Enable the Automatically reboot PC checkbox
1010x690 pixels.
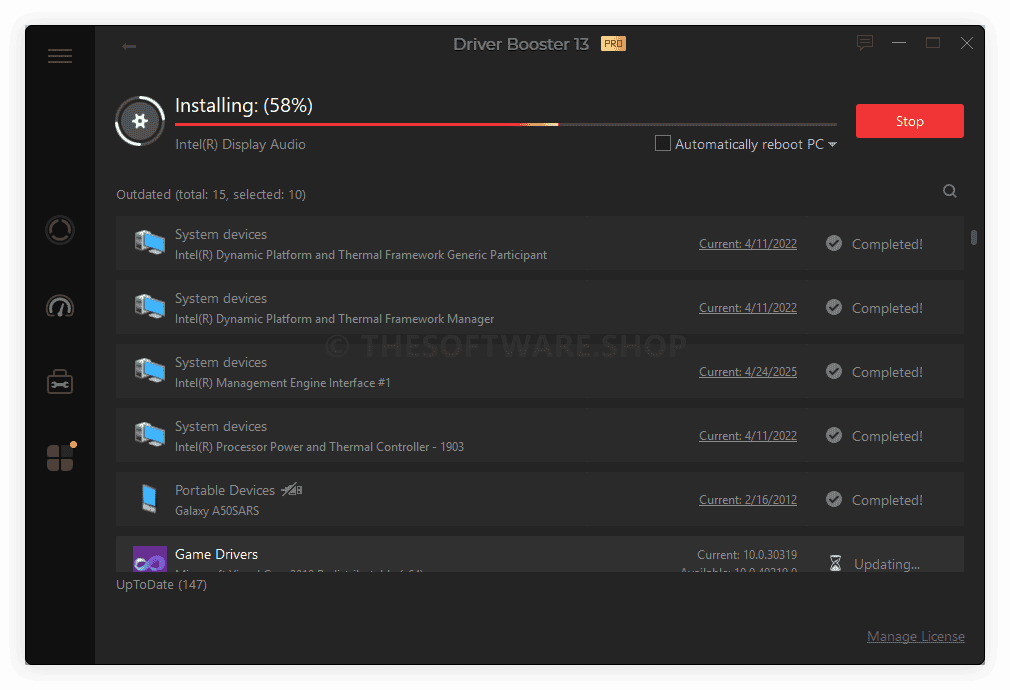click(x=663, y=144)
